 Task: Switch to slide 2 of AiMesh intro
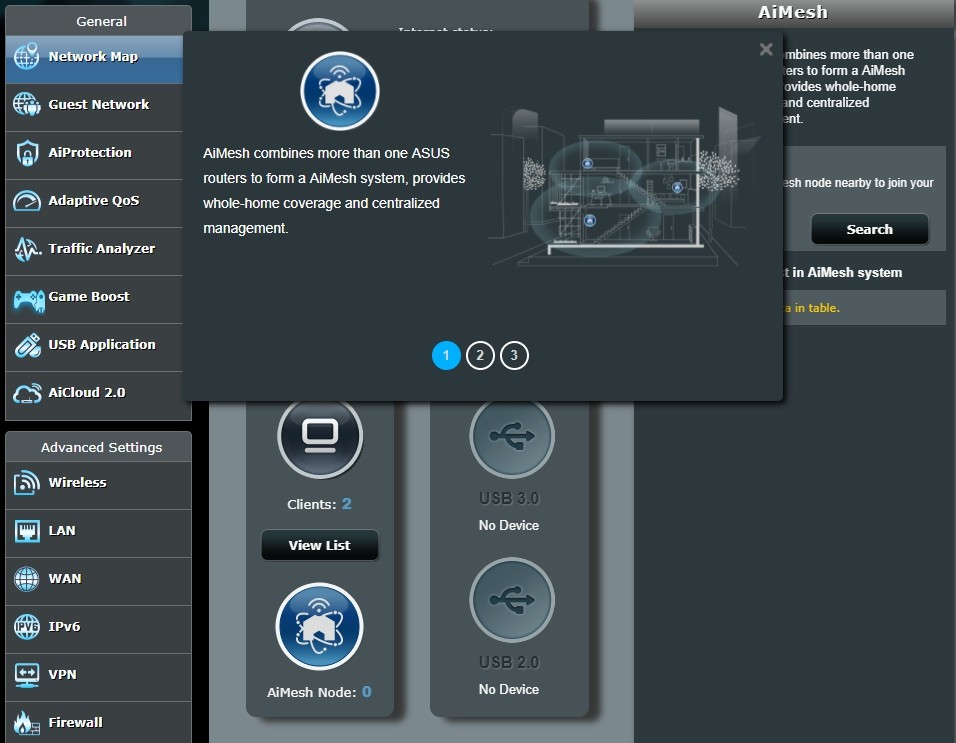pos(480,355)
